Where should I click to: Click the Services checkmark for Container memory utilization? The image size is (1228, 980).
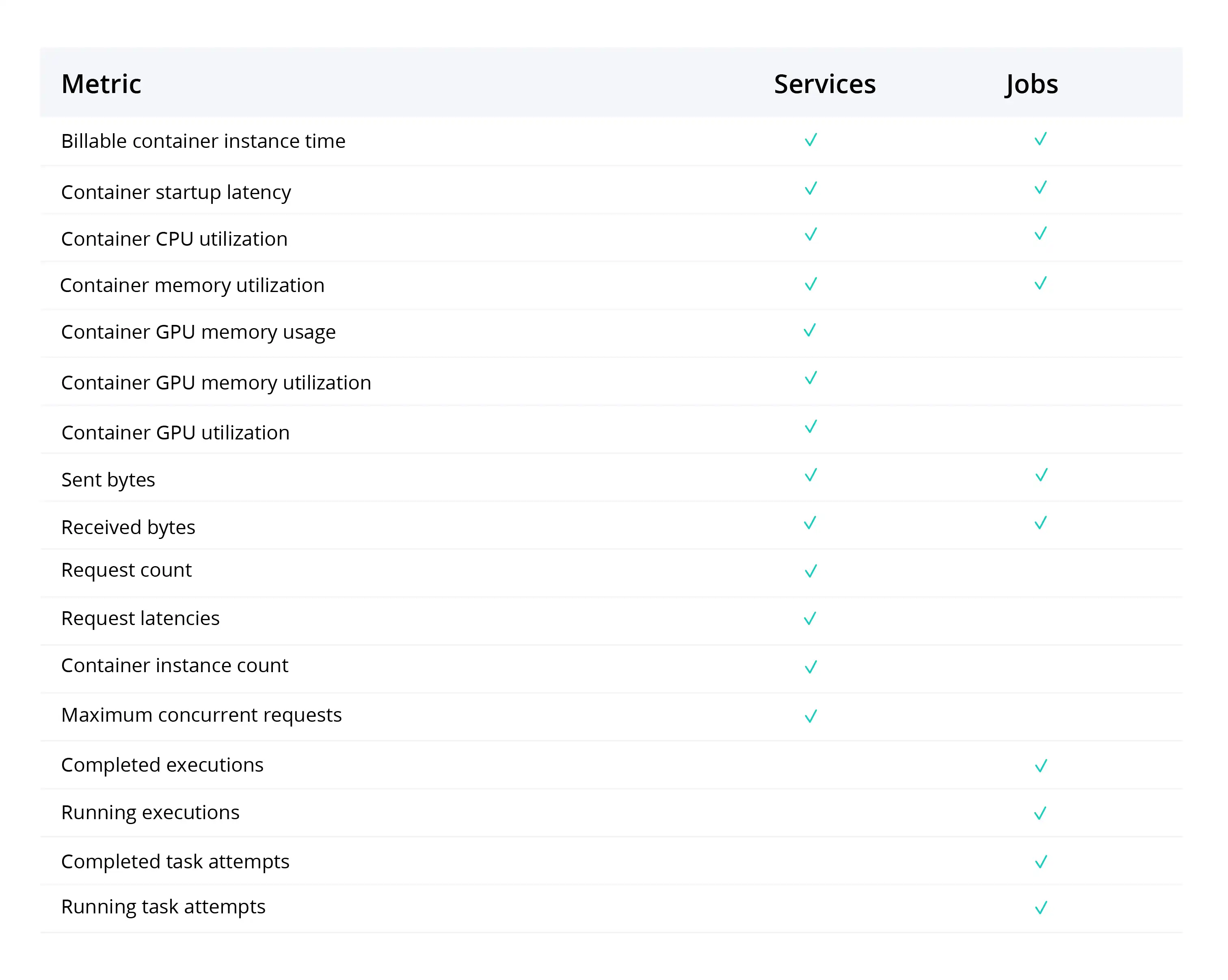(x=811, y=284)
